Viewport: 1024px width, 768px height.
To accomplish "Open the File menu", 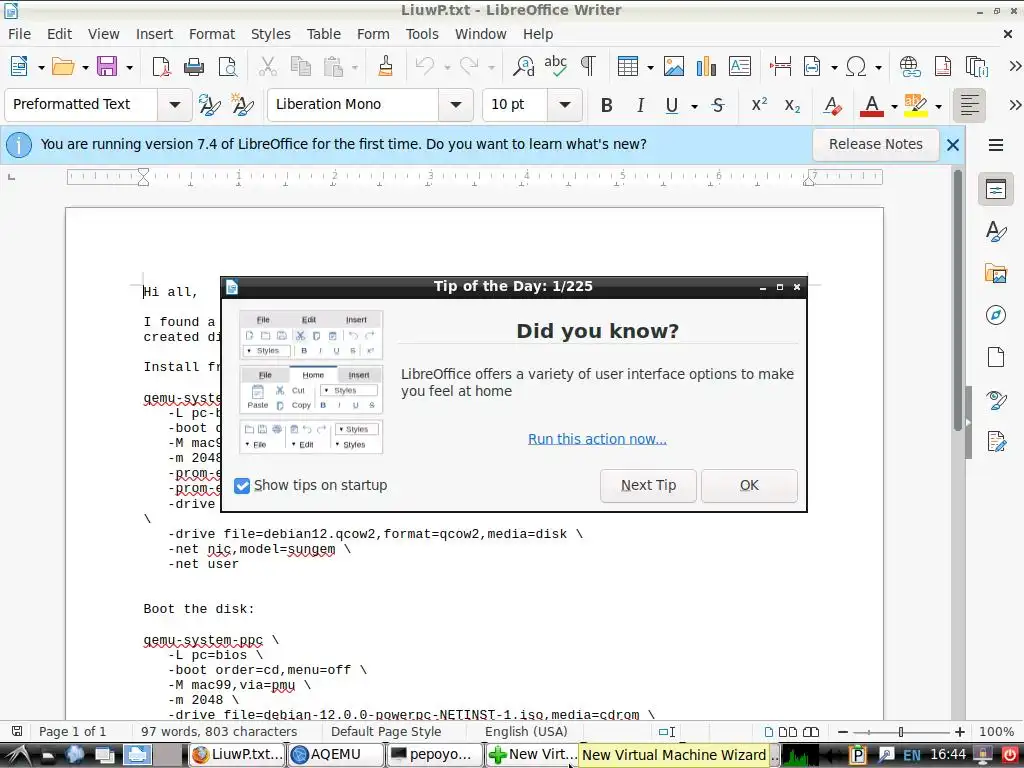I will click(20, 34).
